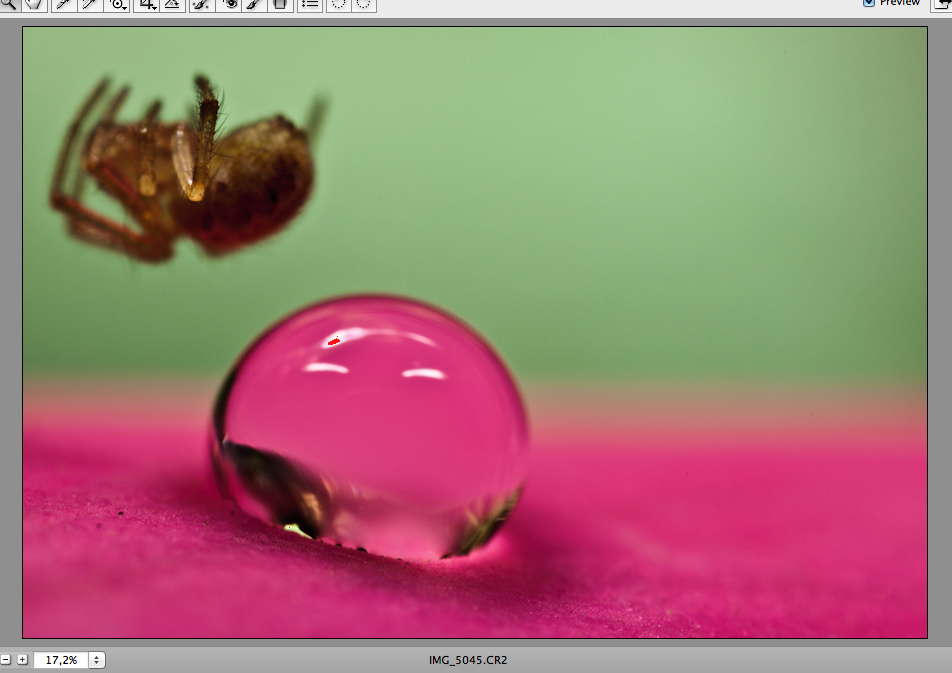Select the Targeted Adjustment tool

118,4
